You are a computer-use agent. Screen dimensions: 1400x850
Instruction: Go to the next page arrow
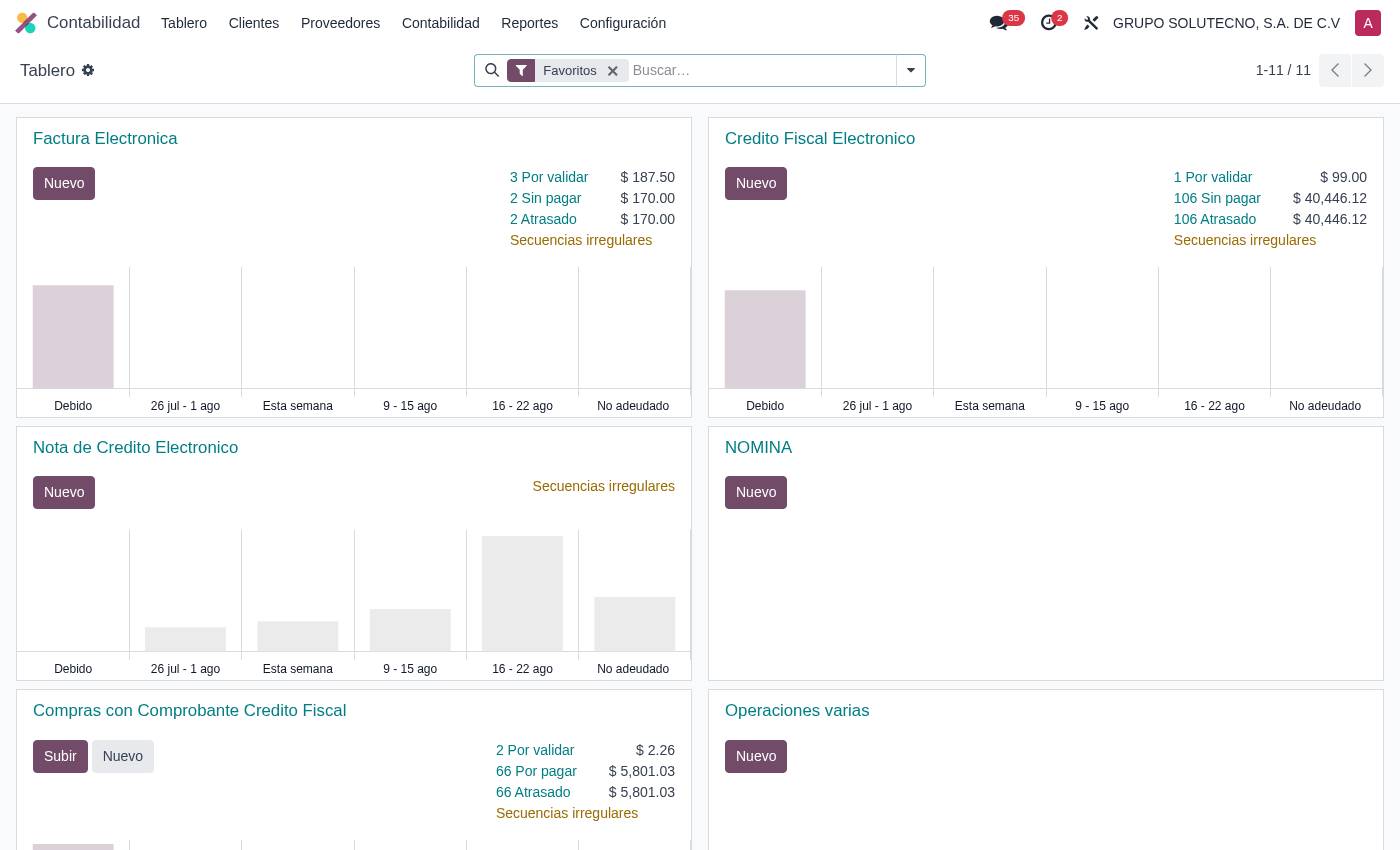1368,70
